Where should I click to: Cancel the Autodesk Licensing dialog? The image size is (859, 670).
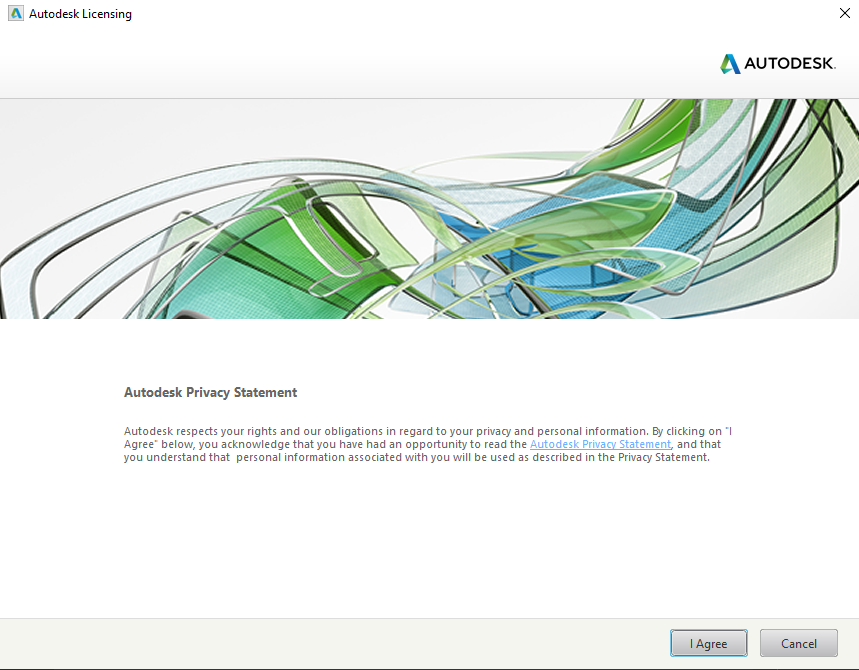pyautogui.click(x=798, y=643)
